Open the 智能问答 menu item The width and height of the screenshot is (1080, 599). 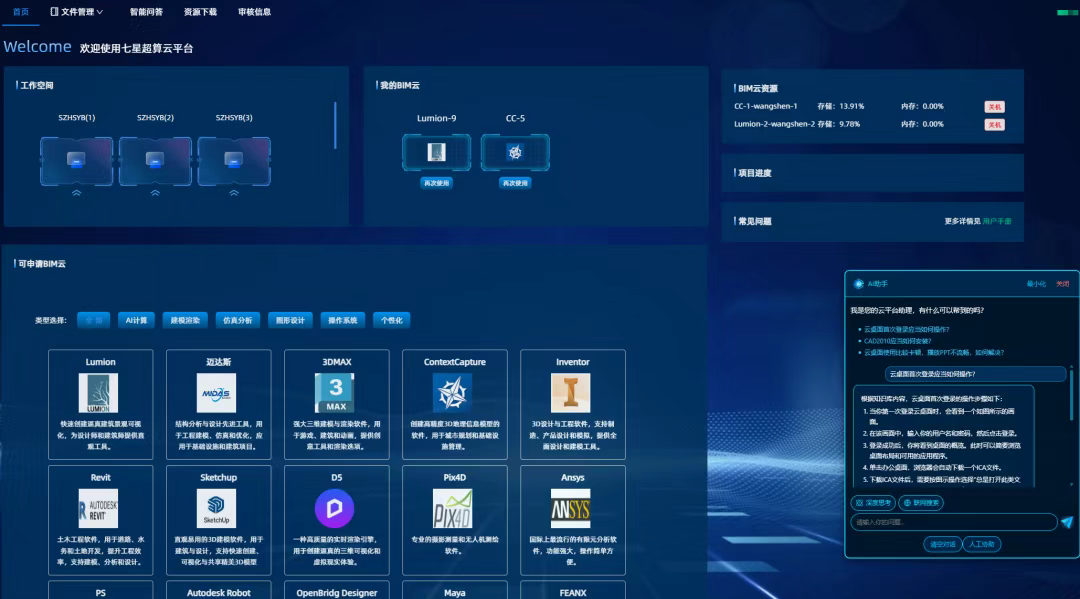[146, 12]
